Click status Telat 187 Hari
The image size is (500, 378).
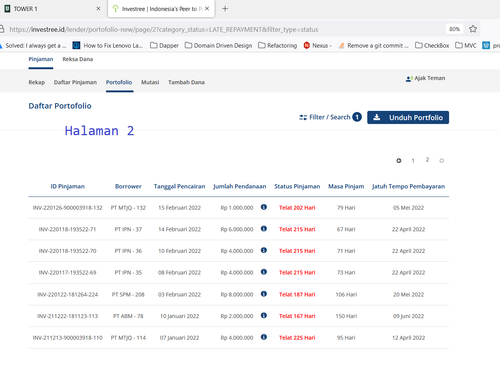(x=297, y=294)
